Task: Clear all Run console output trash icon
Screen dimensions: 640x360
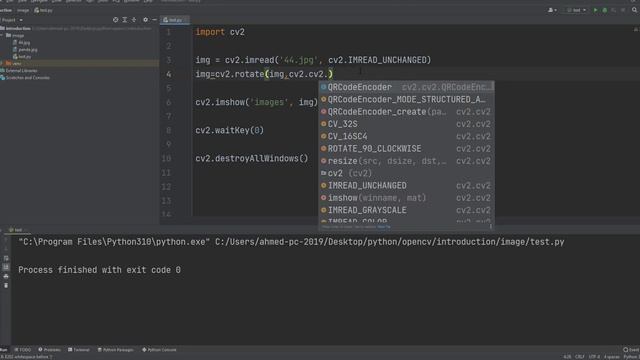Action: click(x=6, y=285)
